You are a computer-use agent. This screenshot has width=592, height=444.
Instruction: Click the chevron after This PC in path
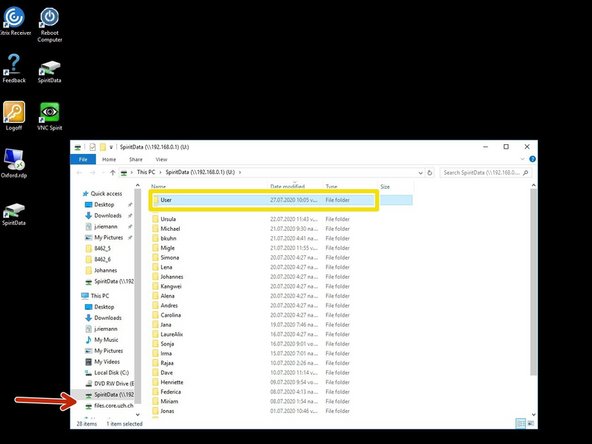pos(160,173)
